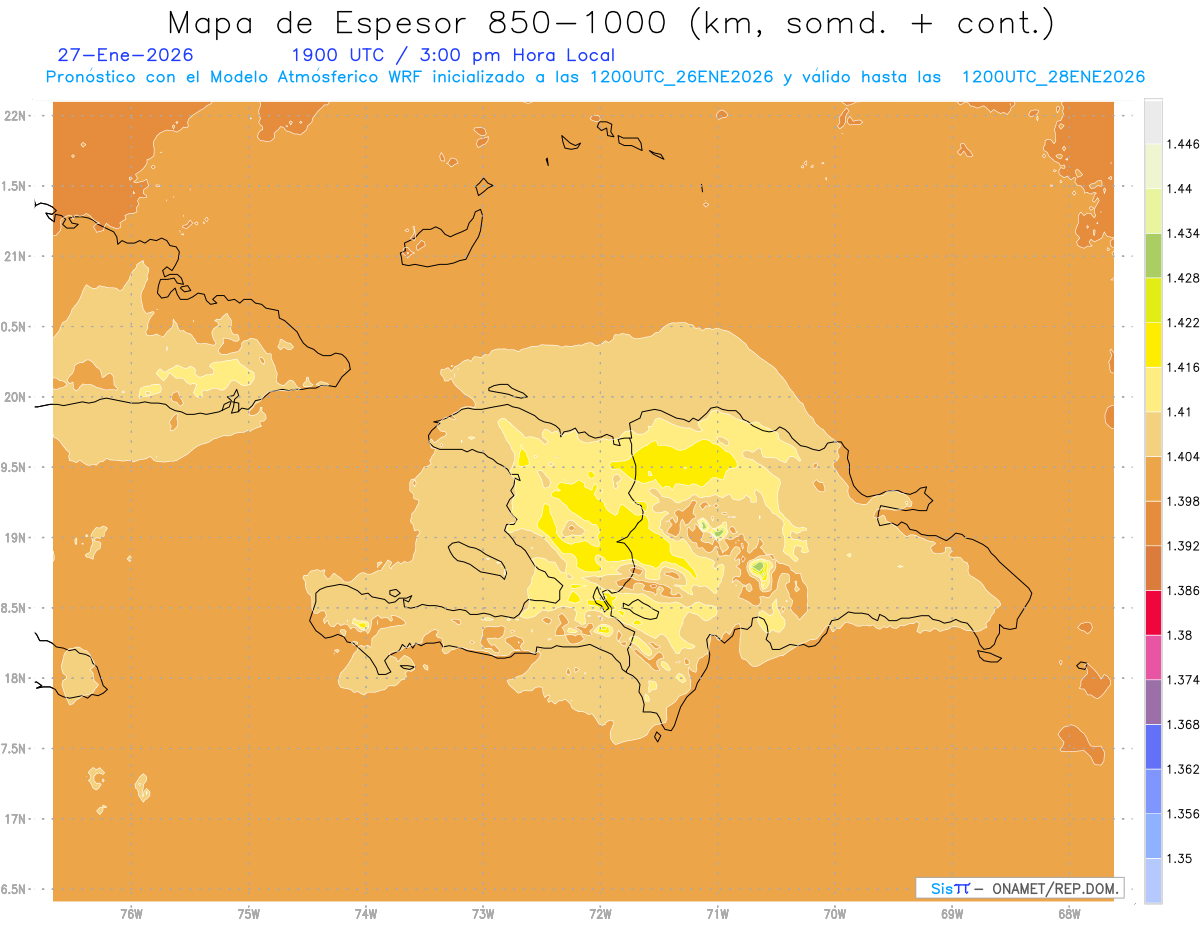Click the red colorbar segment above 1.38
The image size is (1200, 927).
tap(1153, 613)
